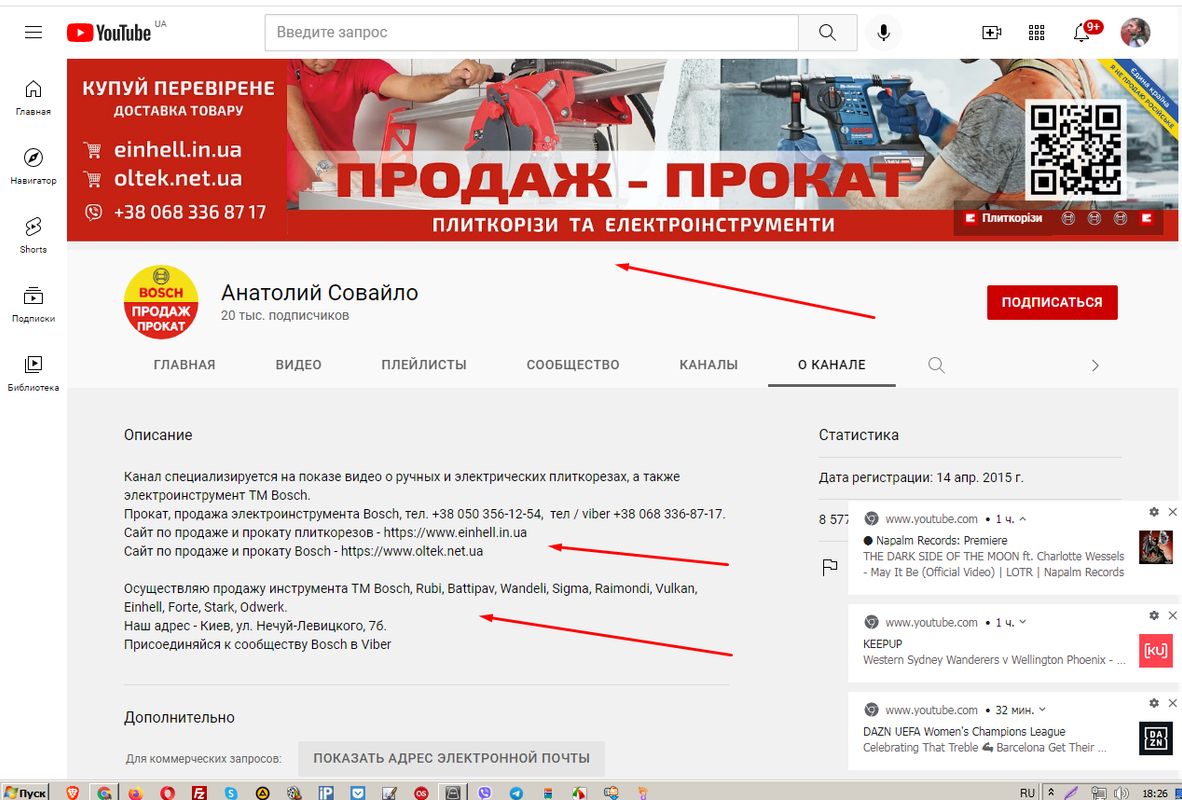Viewport: 1182px width, 800px height.
Task: Open Brave browser in taskbar
Action: 72,792
